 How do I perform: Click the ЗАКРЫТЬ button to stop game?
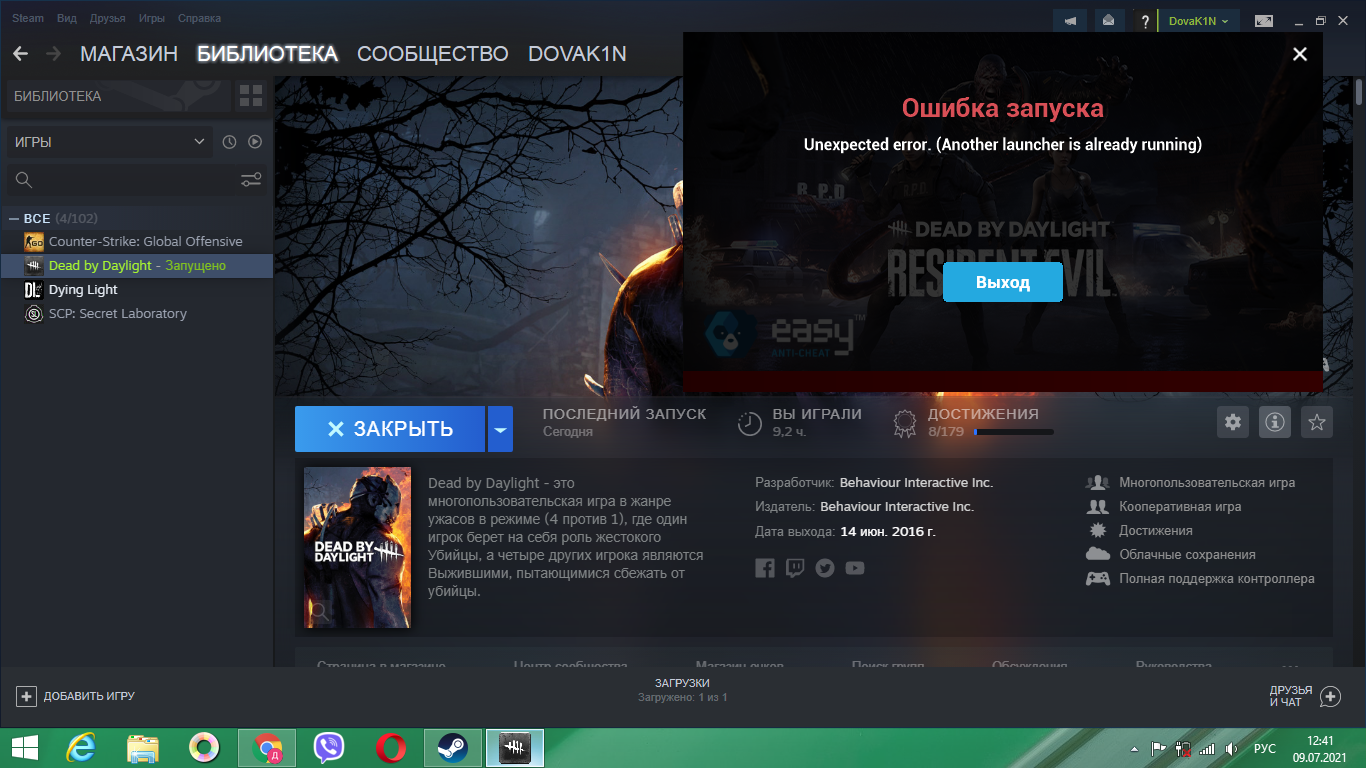coord(390,429)
